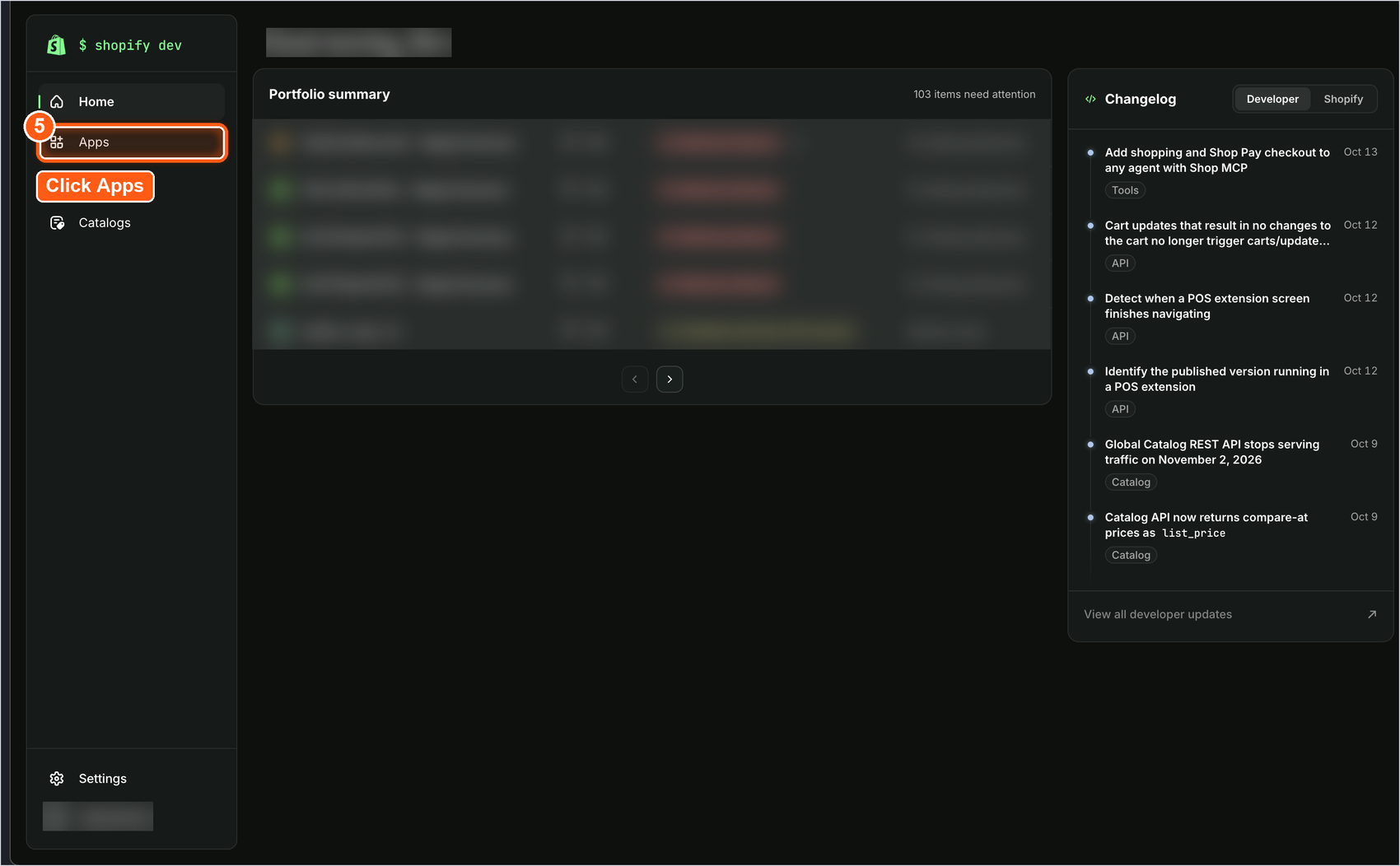Click Catalog tag under compare-at prices entry
This screenshot has height=866, width=1400.
(1131, 555)
